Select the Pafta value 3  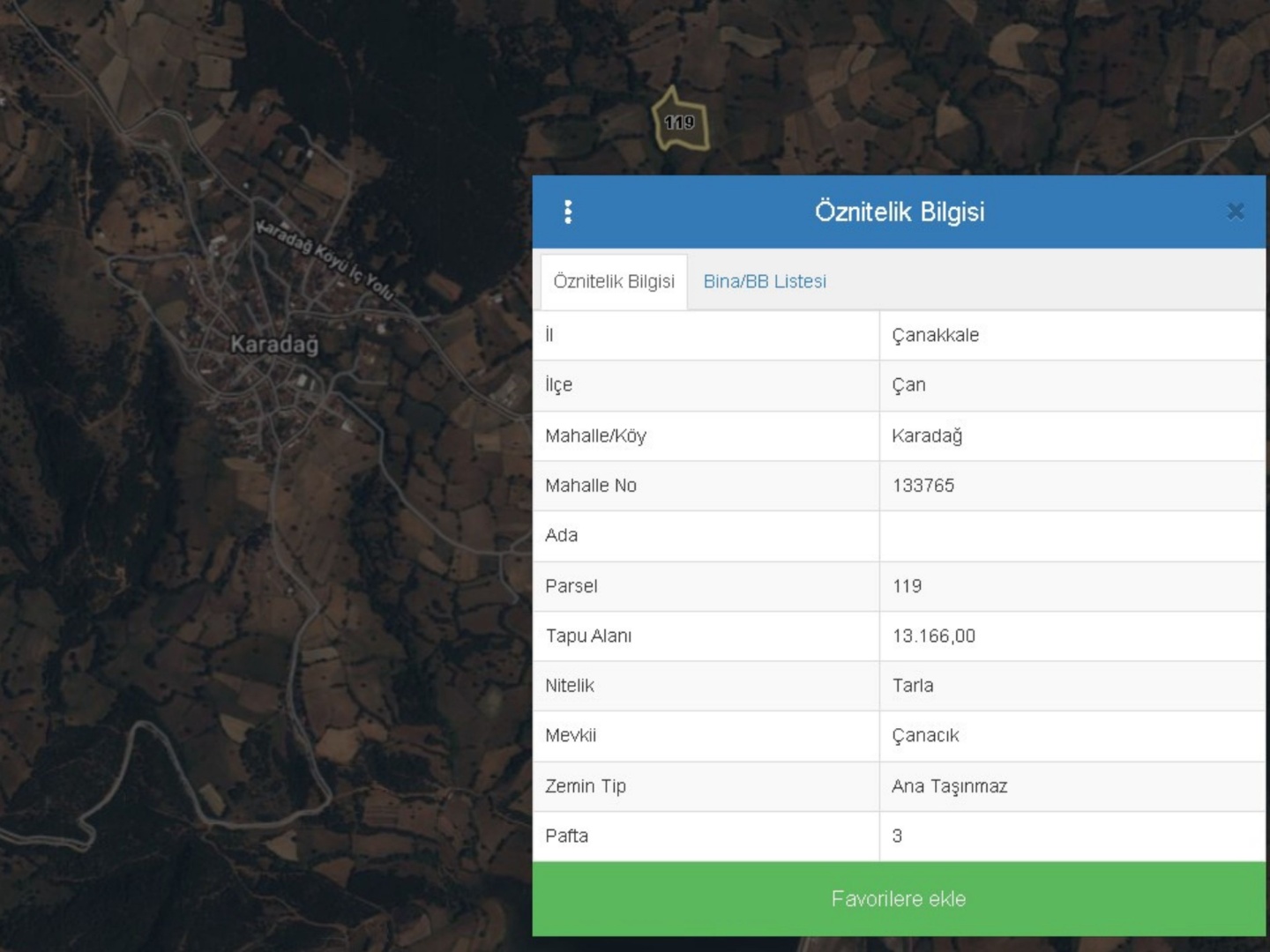coord(897,836)
